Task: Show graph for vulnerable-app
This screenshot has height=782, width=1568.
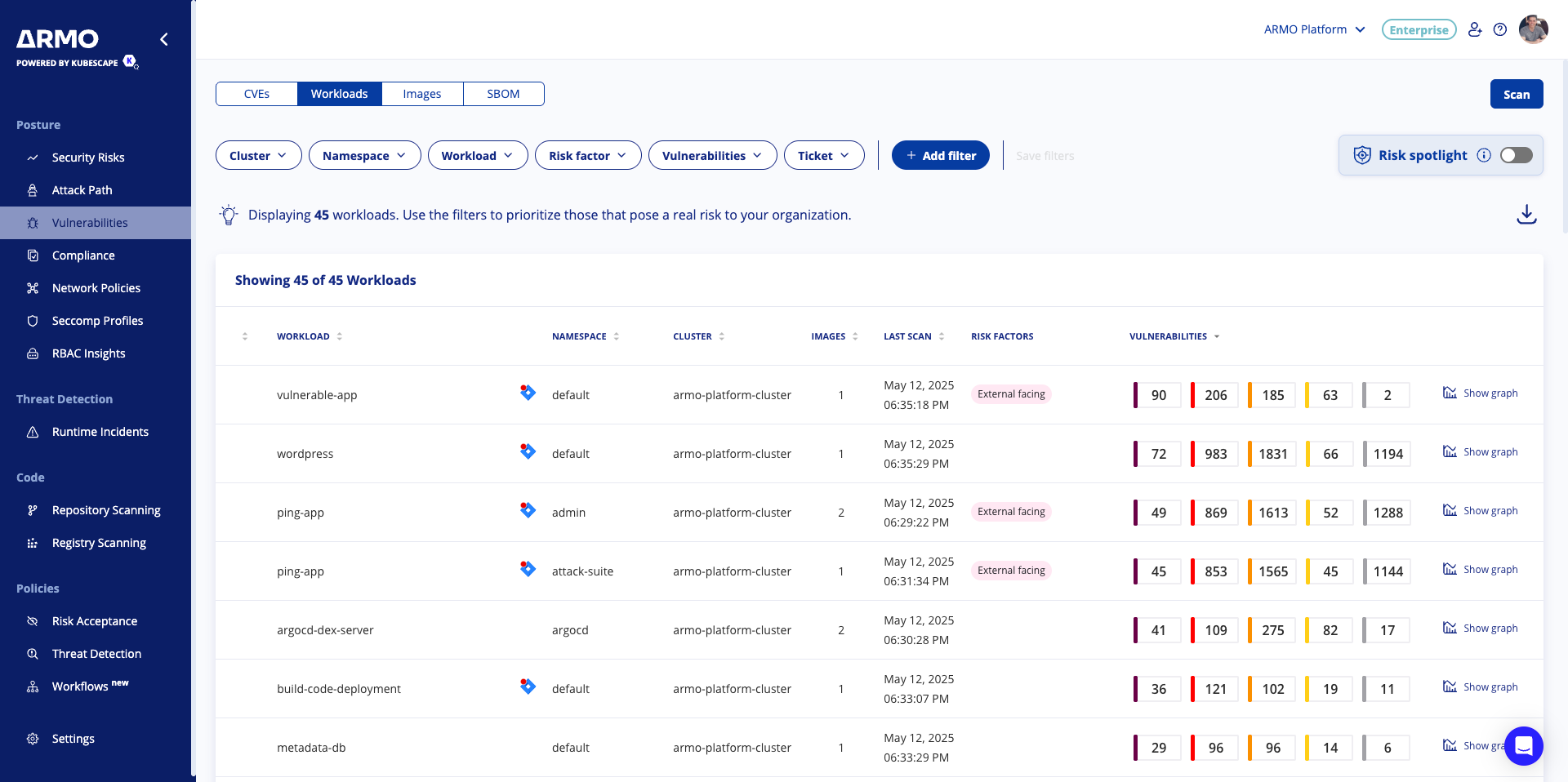Action: click(x=1481, y=393)
